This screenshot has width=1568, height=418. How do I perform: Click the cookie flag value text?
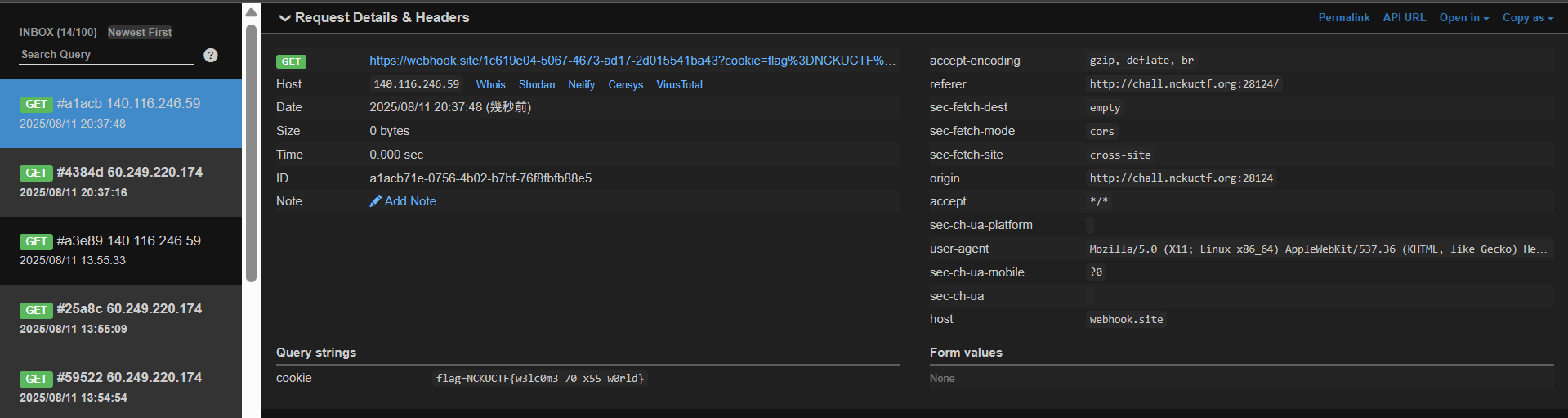540,378
